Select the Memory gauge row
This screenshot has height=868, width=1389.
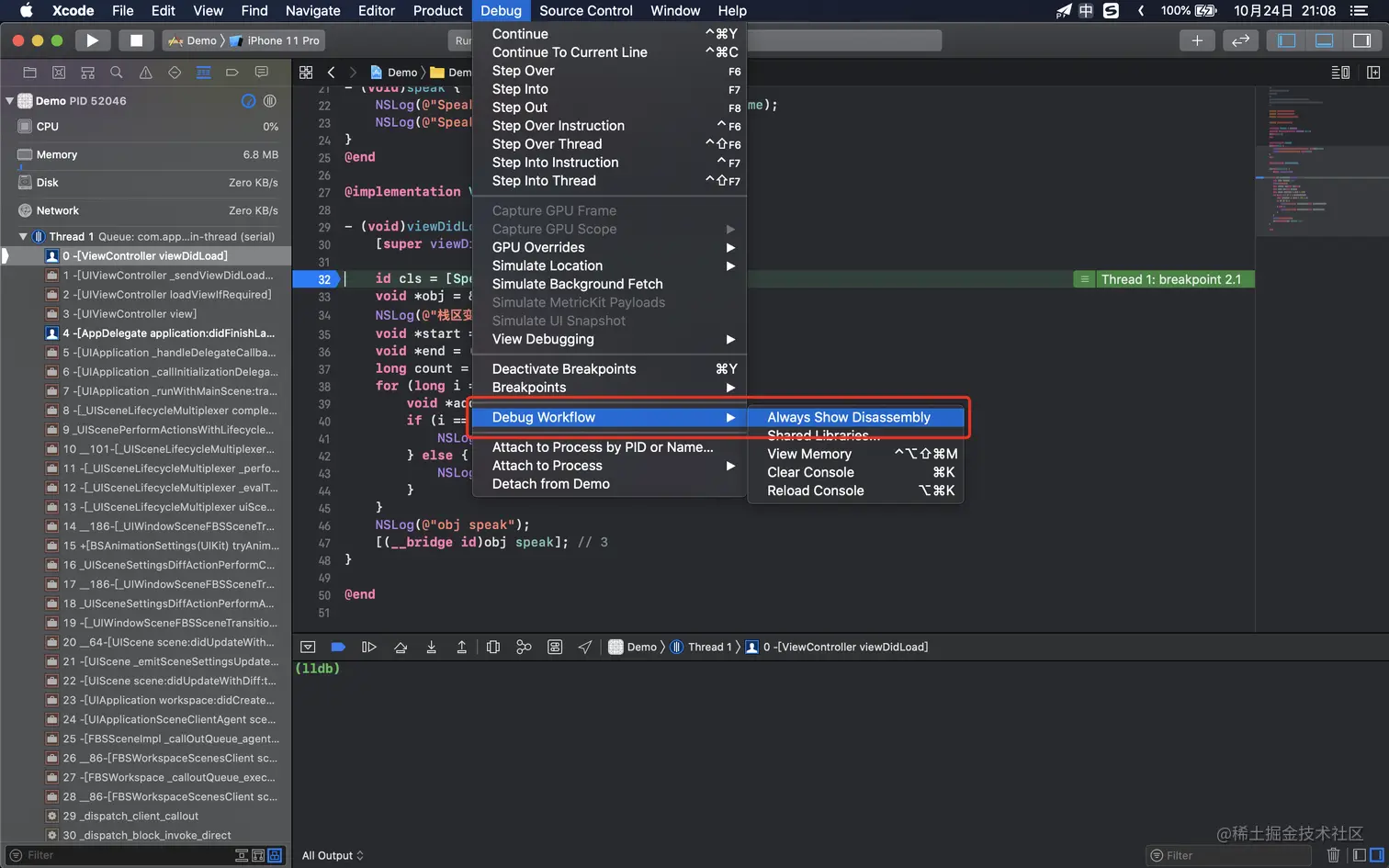point(146,154)
